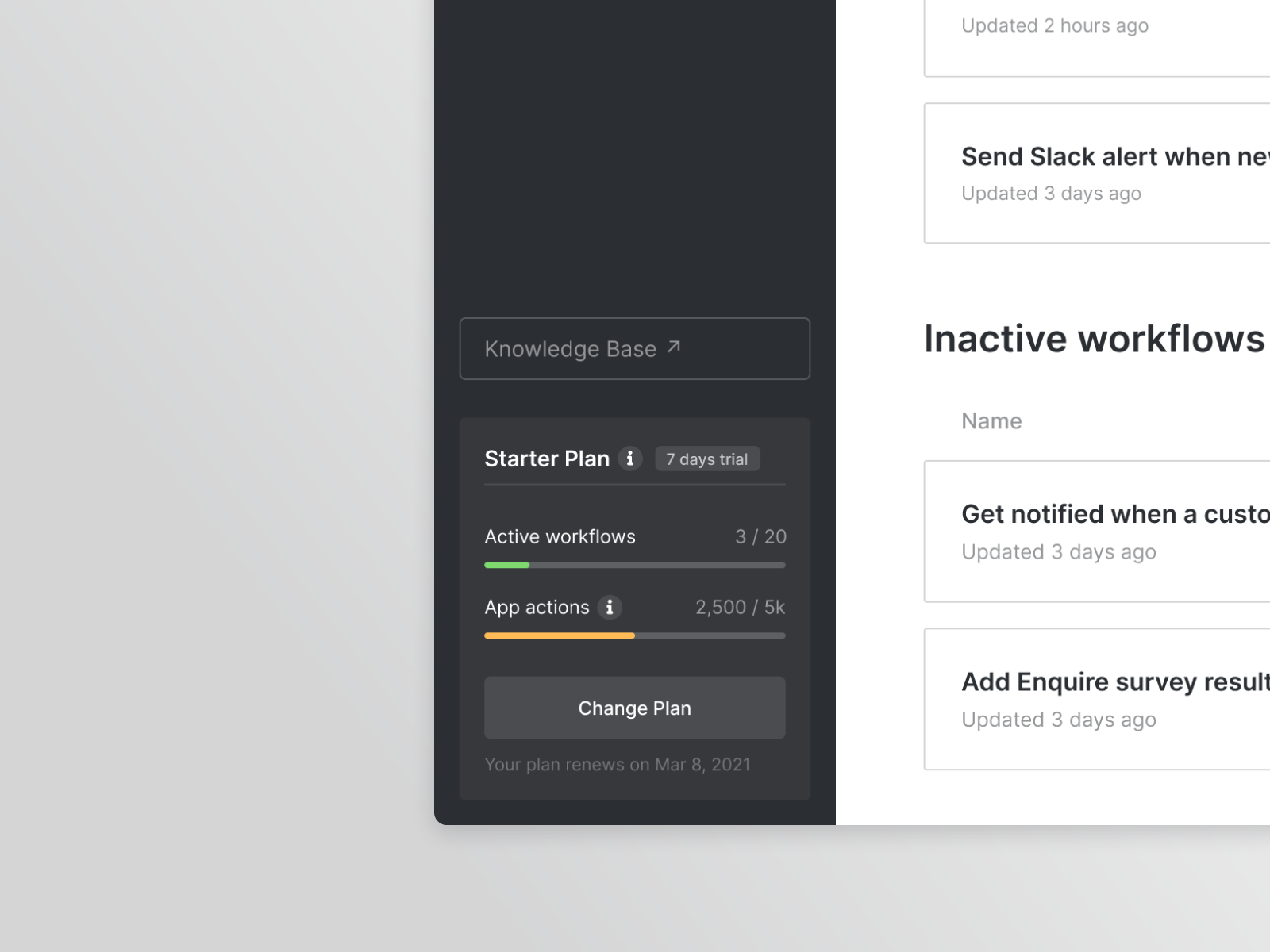Select the Name column header
Viewport: 1270px width, 952px height.
tap(991, 420)
